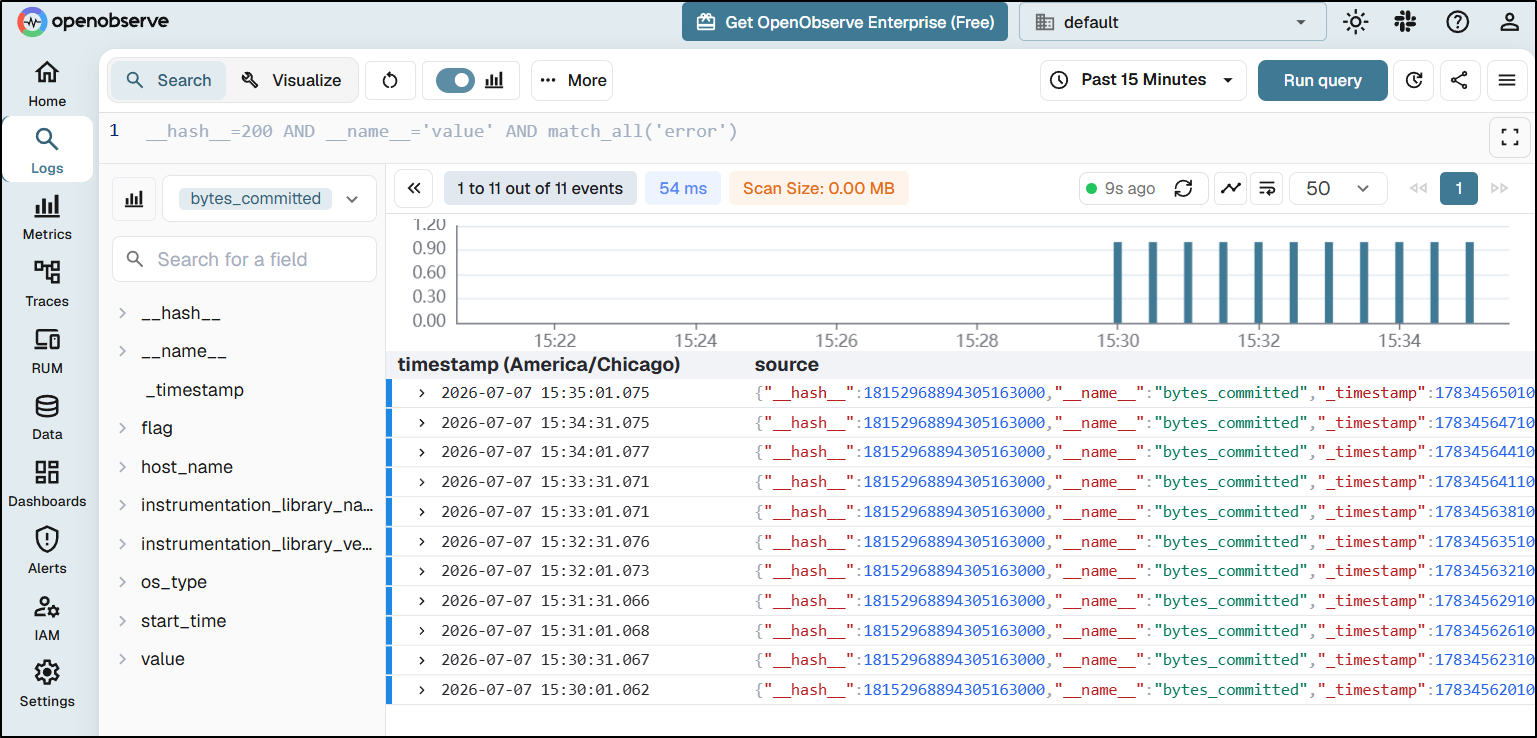Select instrumentation_library_ve... field
The width and height of the screenshot is (1537, 738).
tap(257, 544)
